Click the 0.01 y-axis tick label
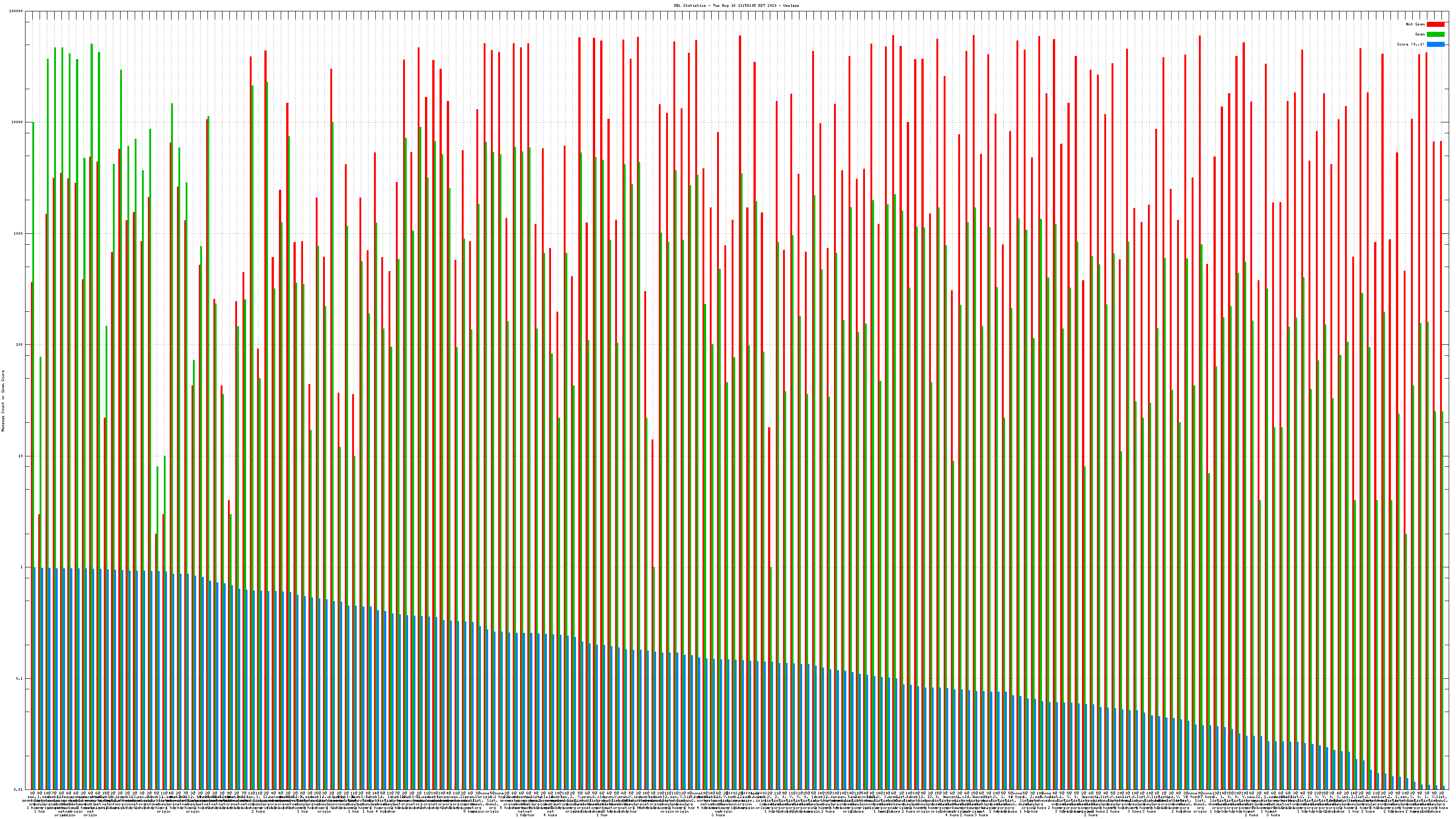 [x=19, y=789]
